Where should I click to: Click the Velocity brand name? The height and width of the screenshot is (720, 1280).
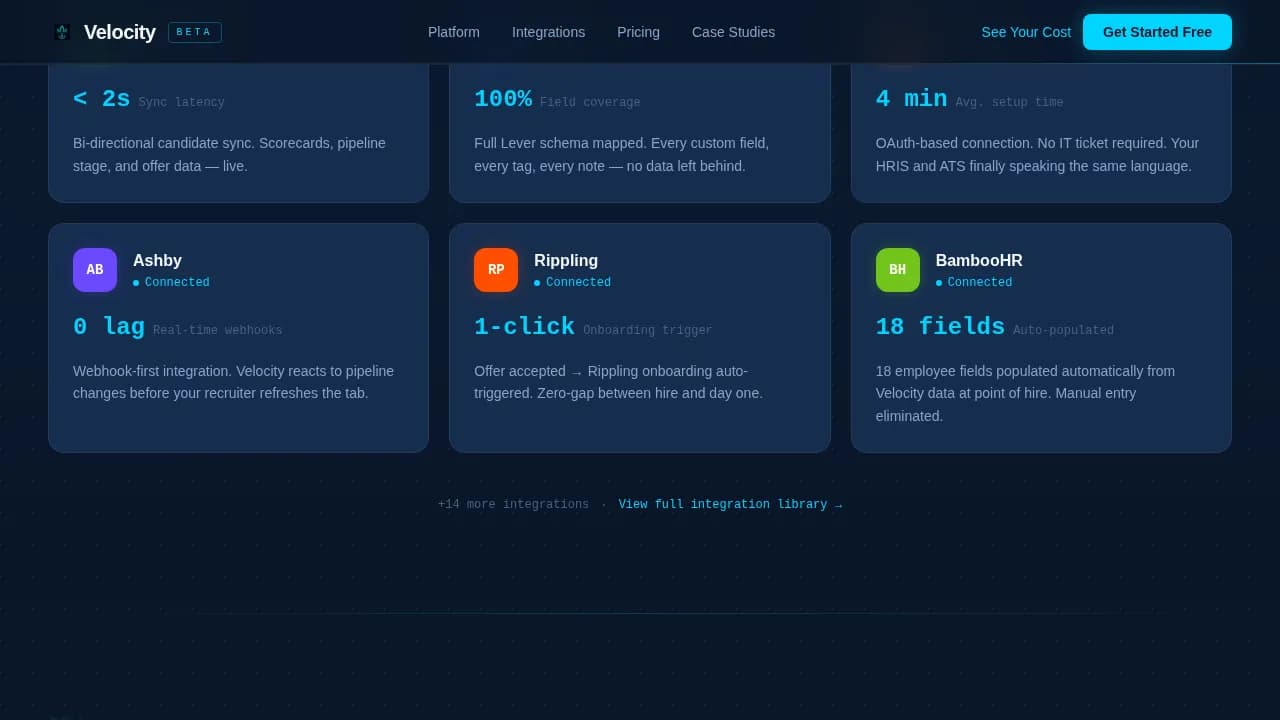(x=120, y=32)
